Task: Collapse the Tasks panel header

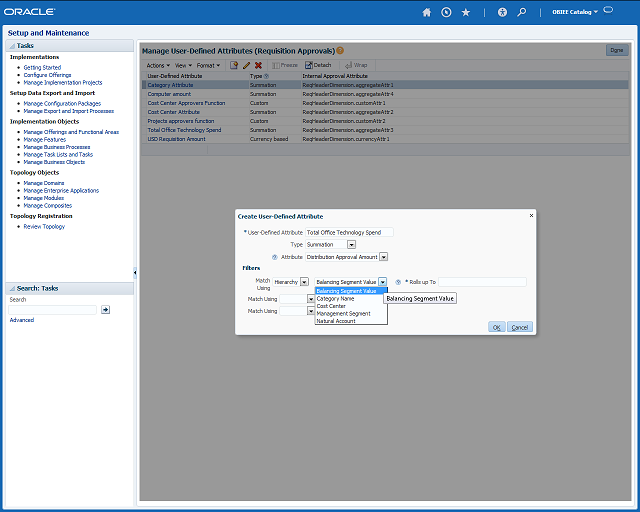Action: point(12,46)
